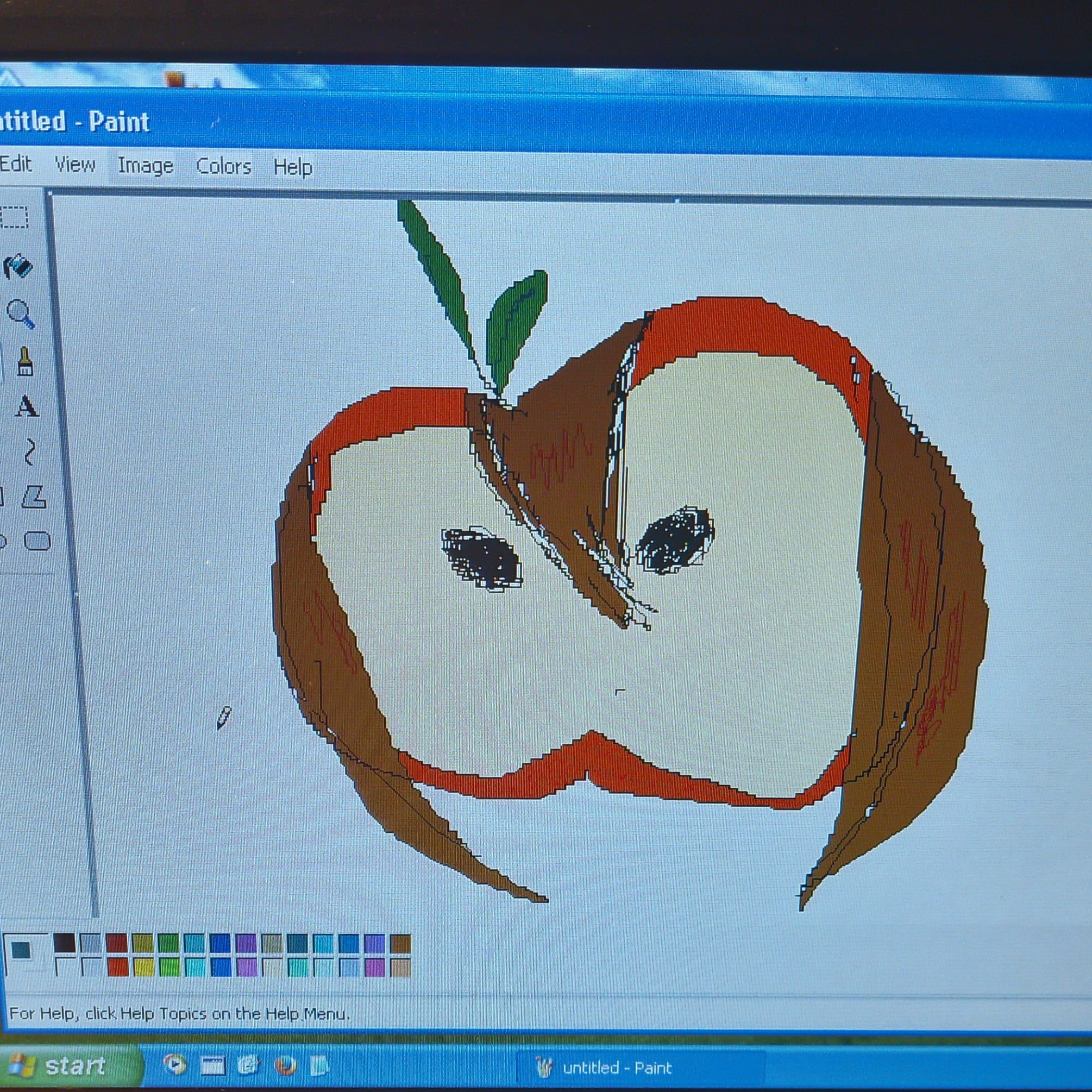This screenshot has height=1092, width=1092.
Task: Choose the Magnifier tool
Action: tap(21, 313)
